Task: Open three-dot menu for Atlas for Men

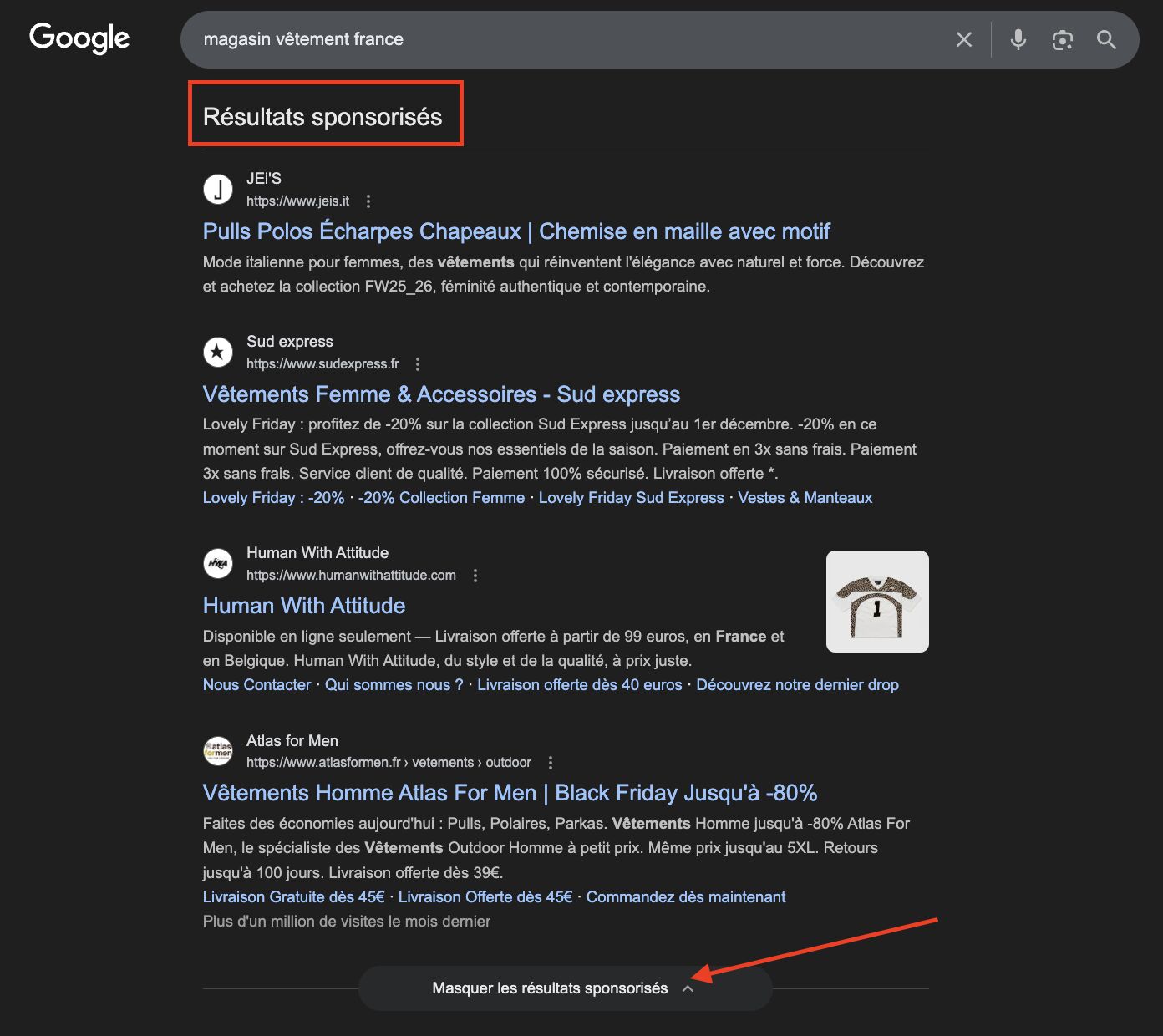Action: click(550, 763)
